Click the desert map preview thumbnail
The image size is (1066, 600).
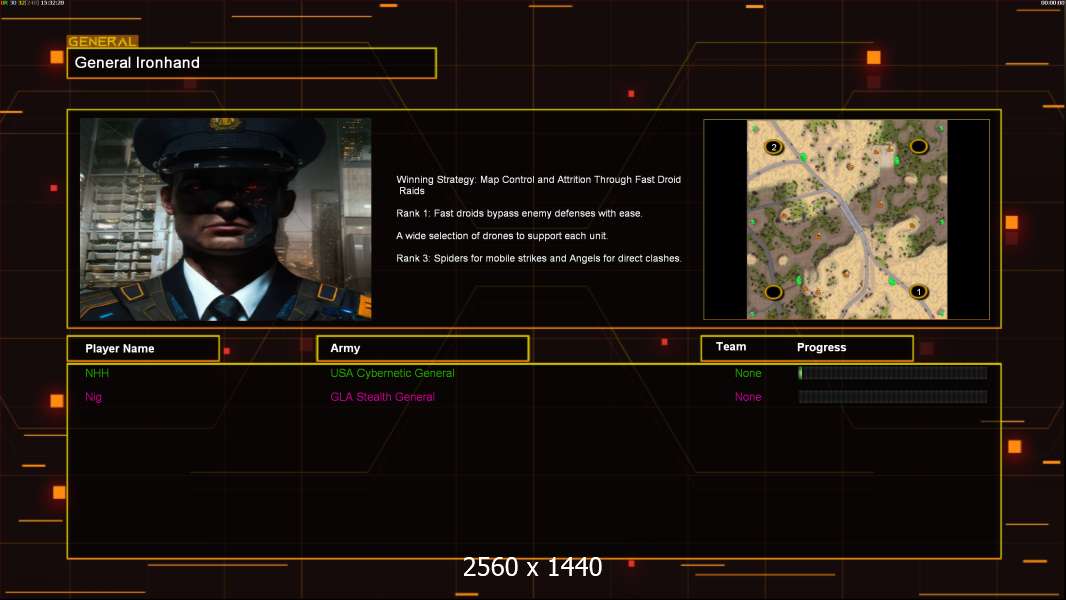point(847,219)
